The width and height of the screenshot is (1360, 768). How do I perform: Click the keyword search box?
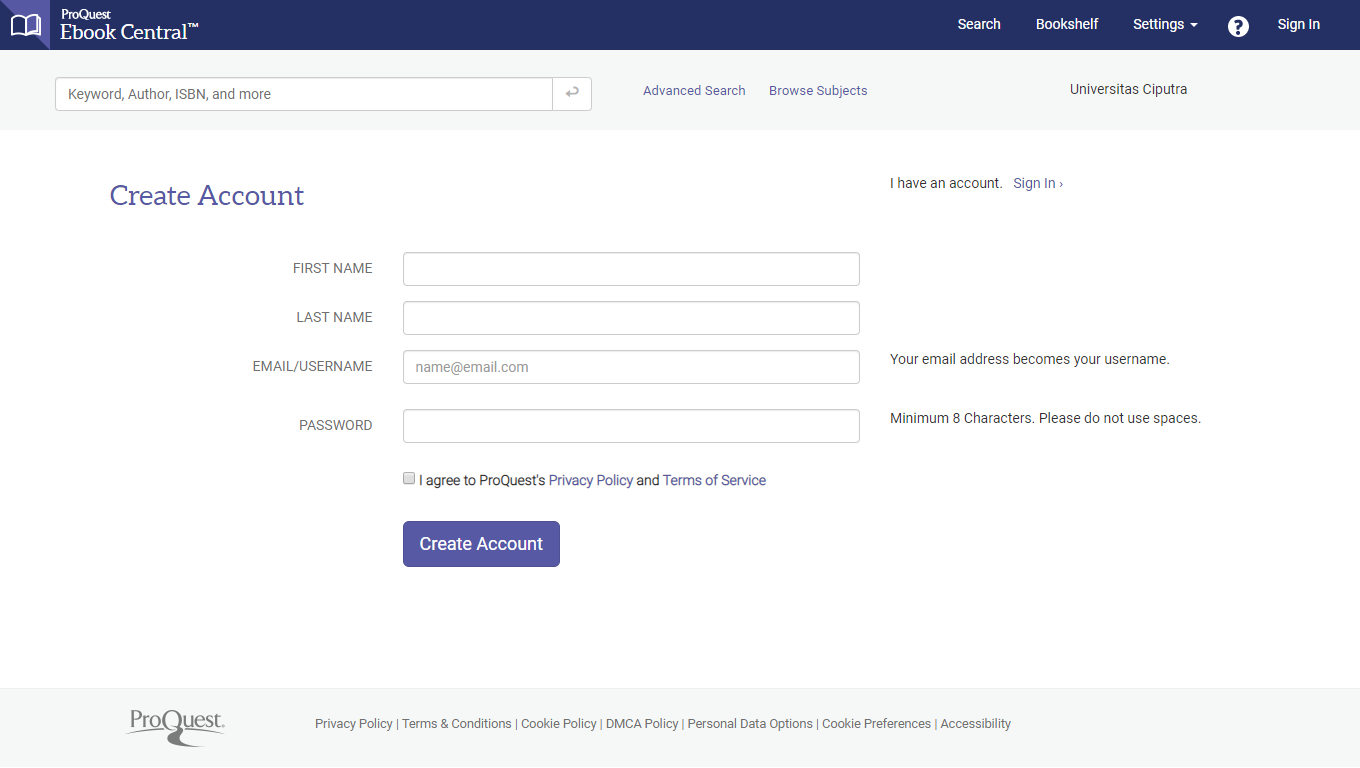click(304, 94)
